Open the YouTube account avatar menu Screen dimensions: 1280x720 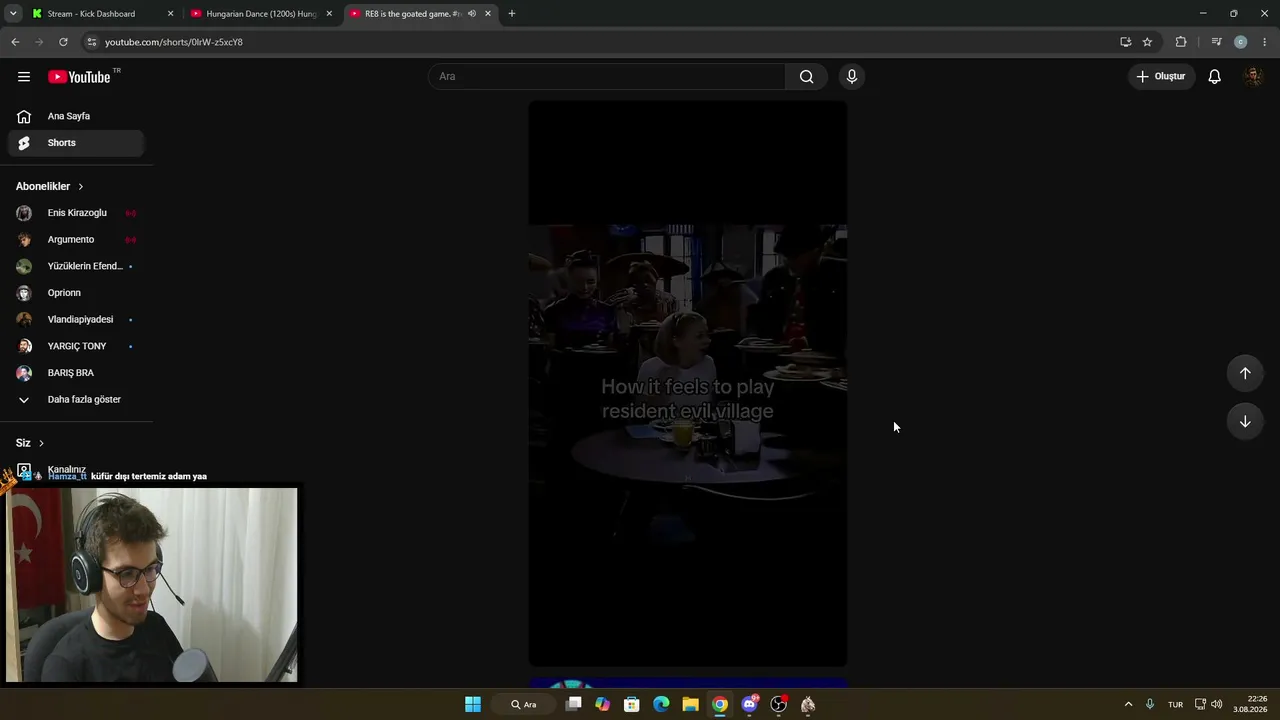[x=1253, y=77]
